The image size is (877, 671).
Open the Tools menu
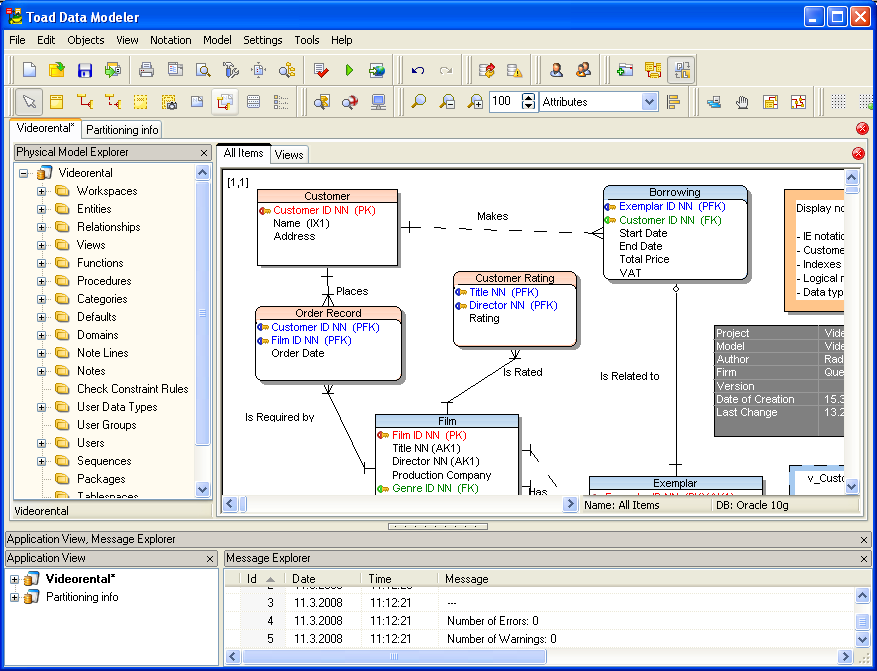pyautogui.click(x=307, y=40)
